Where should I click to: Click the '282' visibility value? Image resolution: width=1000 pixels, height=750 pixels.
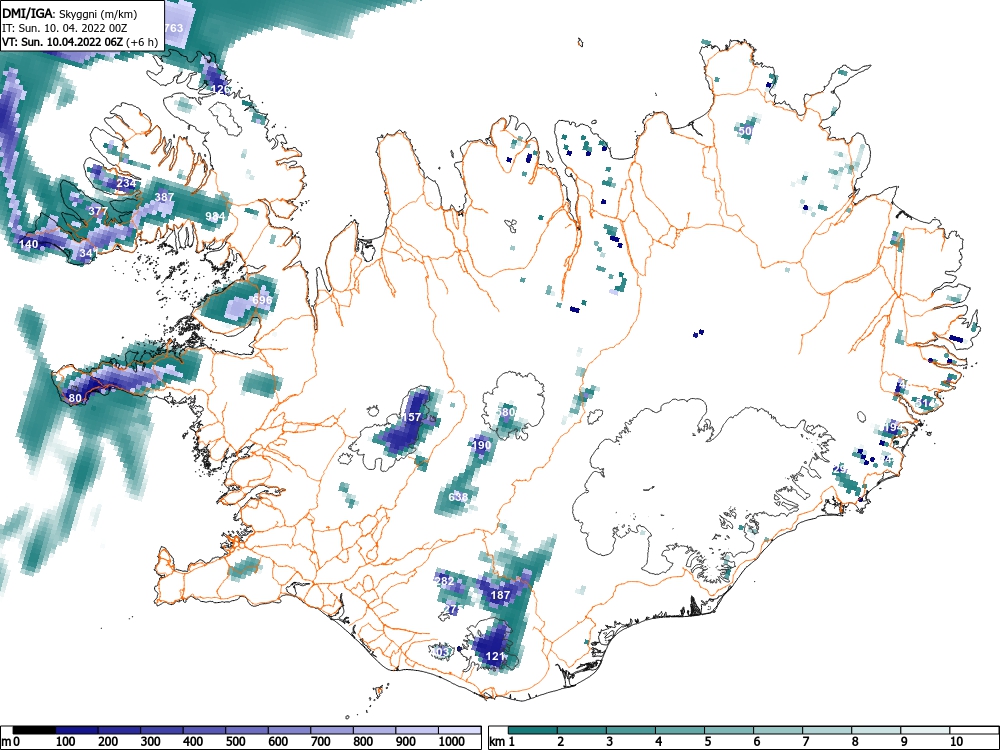coord(444,581)
